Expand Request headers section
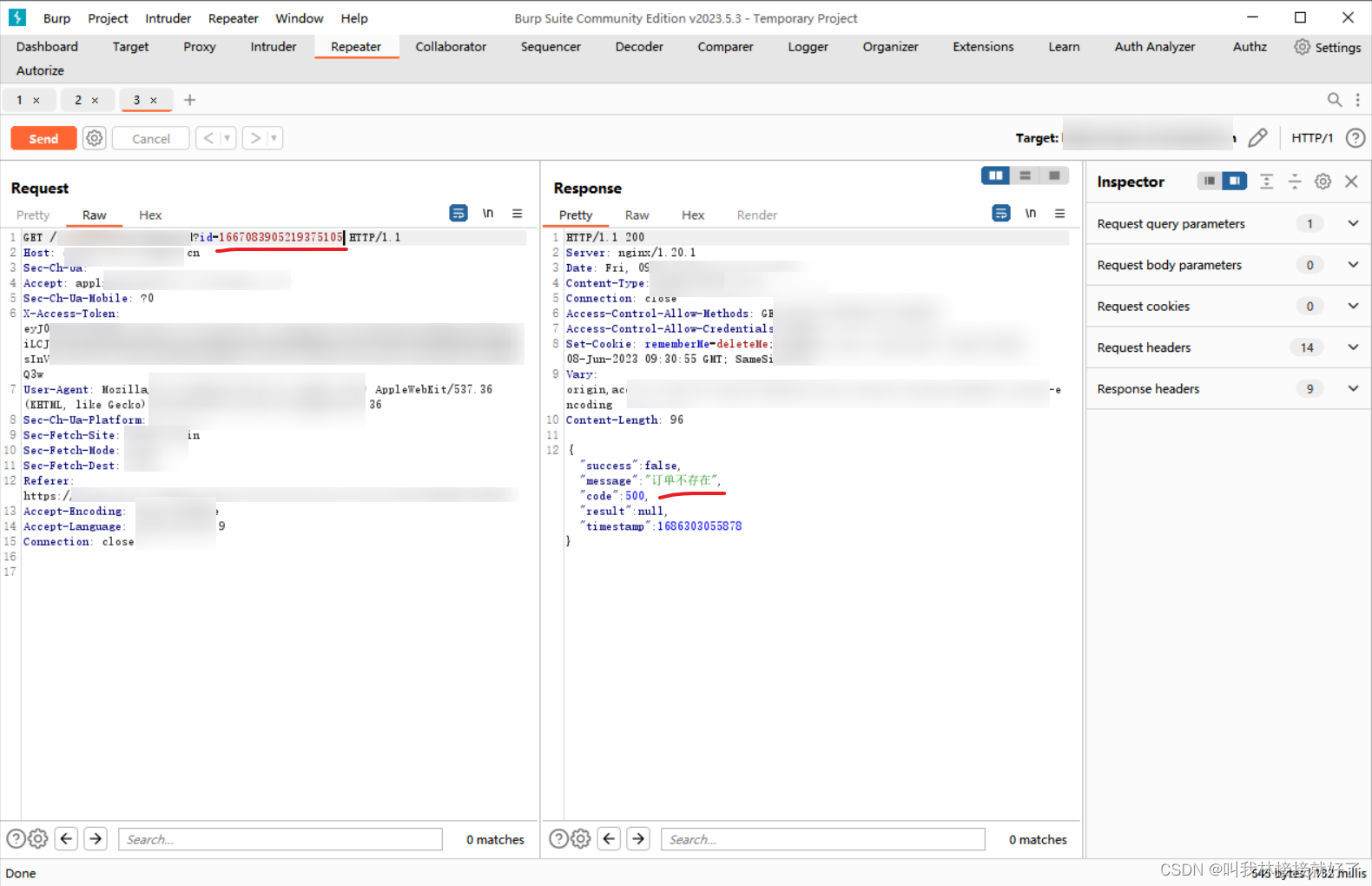 (x=1228, y=347)
